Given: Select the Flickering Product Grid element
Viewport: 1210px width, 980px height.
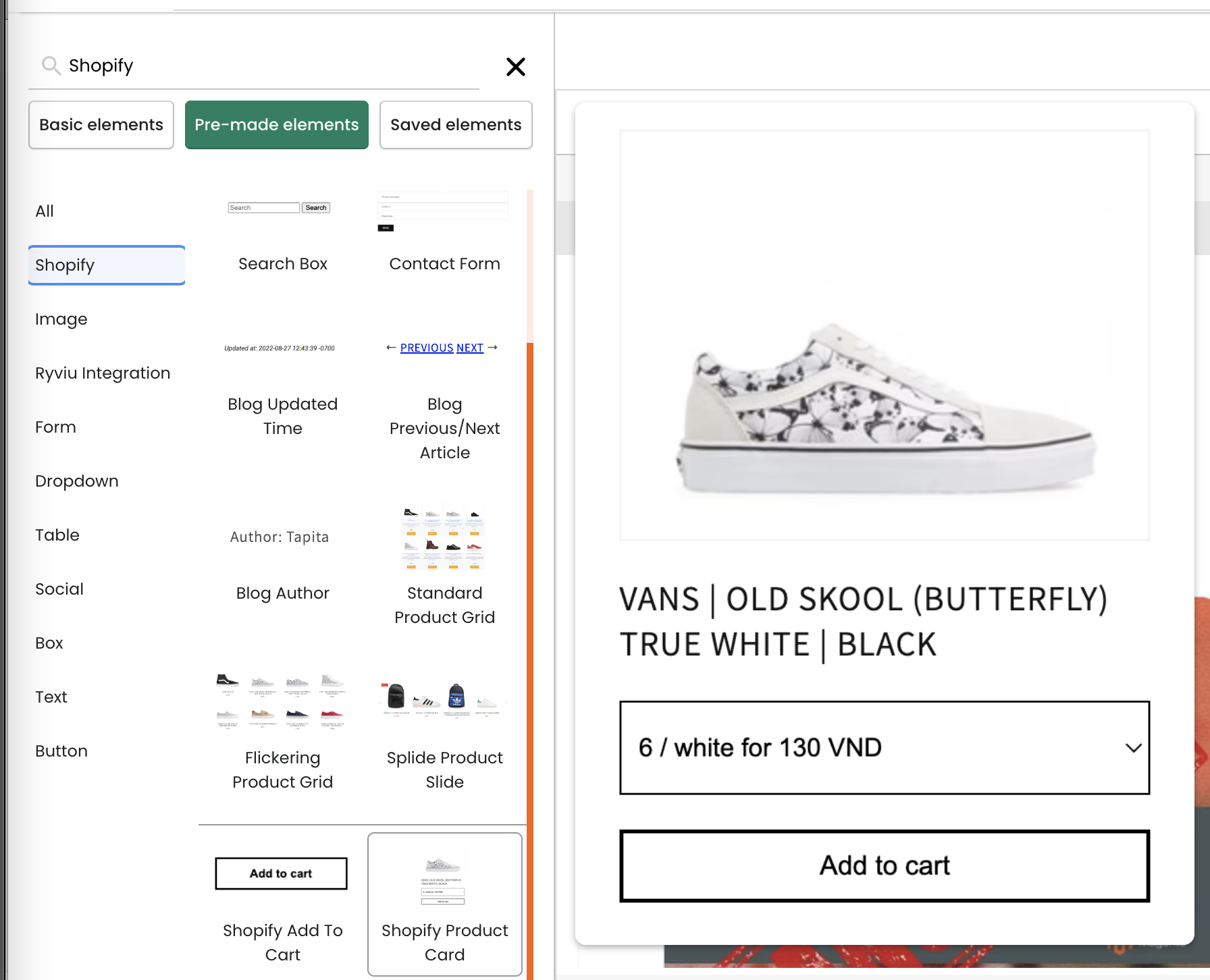Looking at the screenshot, I should click(282, 730).
